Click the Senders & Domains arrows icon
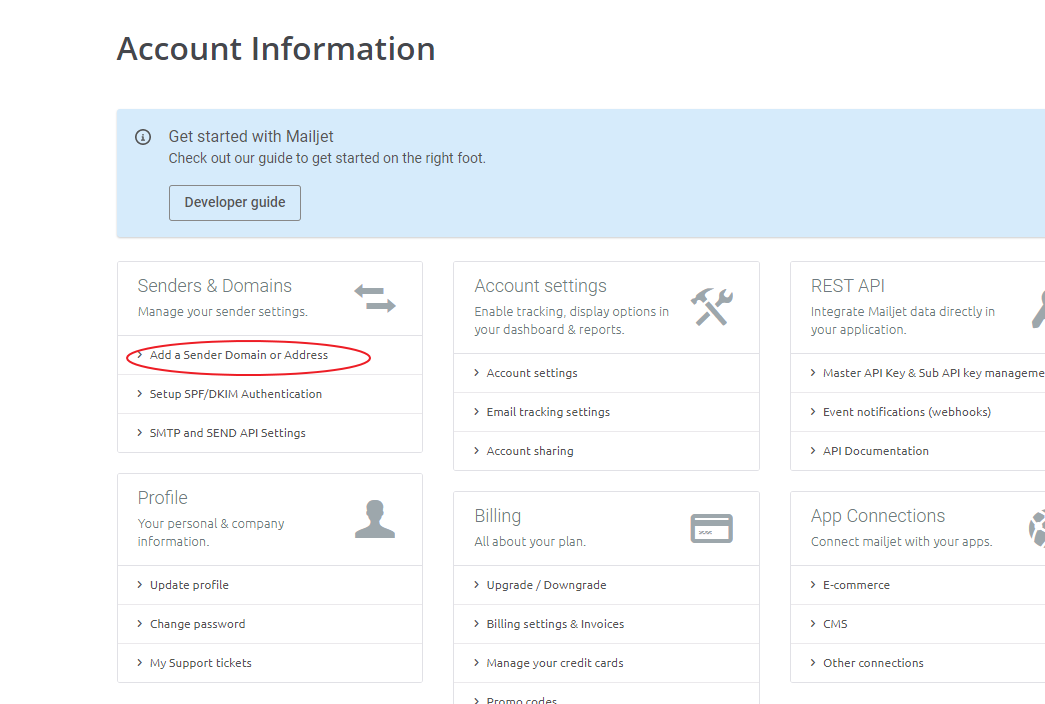The image size is (1045, 704). pyautogui.click(x=375, y=298)
